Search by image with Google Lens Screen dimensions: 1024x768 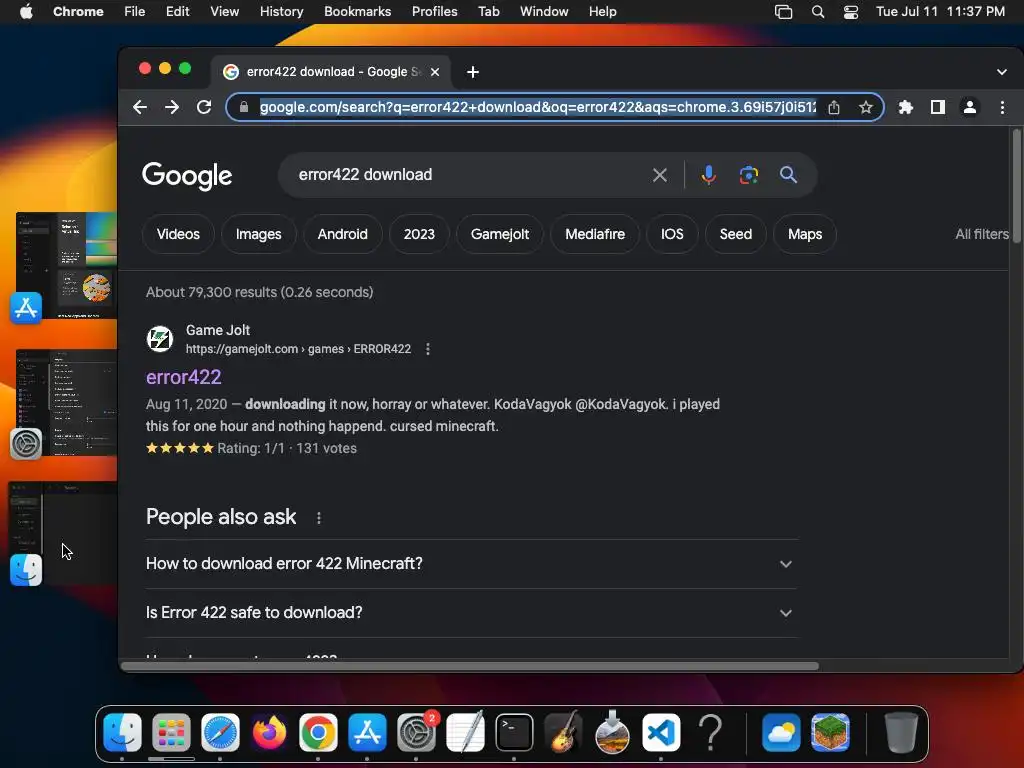click(x=748, y=175)
